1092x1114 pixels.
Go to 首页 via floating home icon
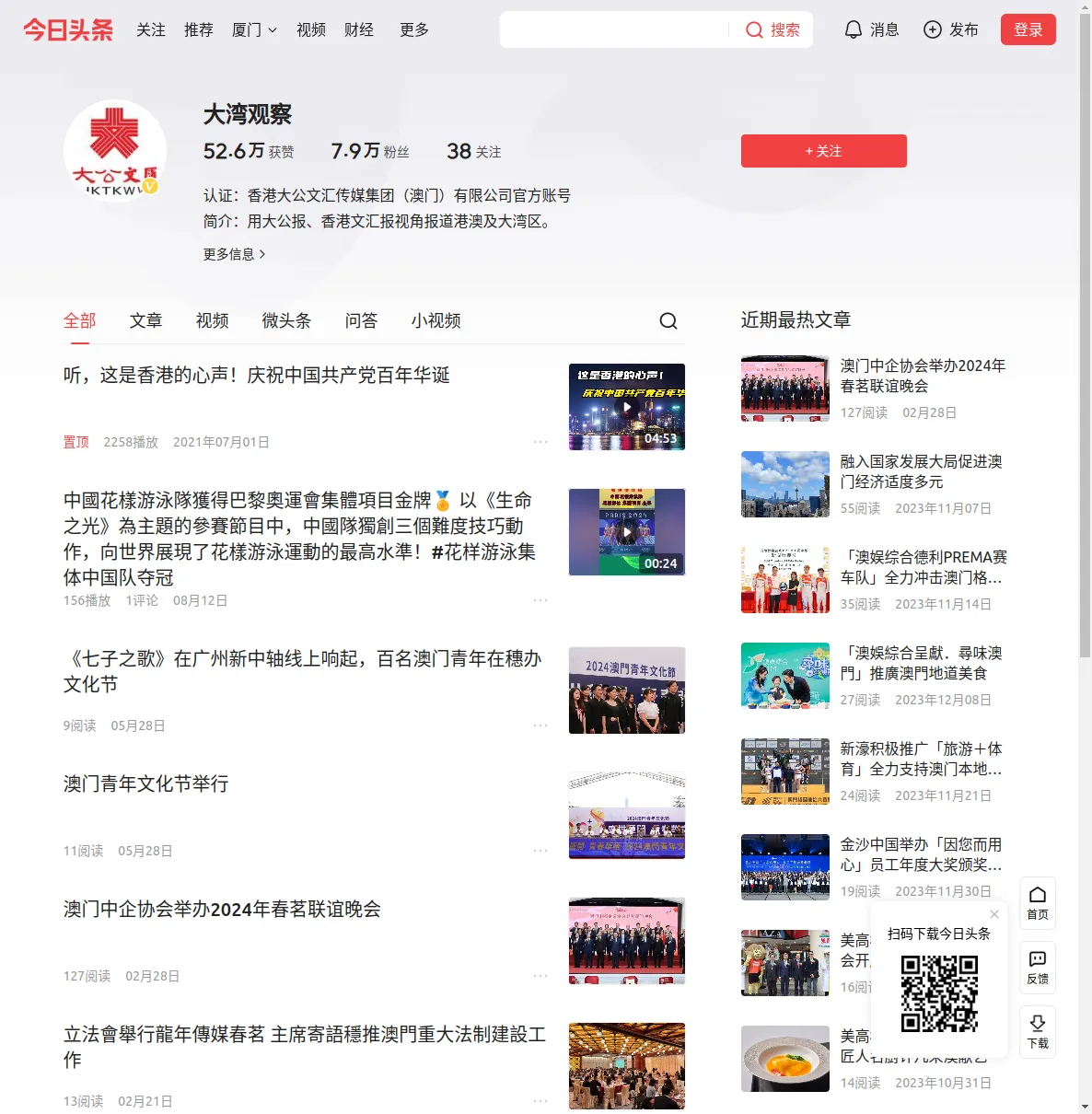click(1038, 902)
